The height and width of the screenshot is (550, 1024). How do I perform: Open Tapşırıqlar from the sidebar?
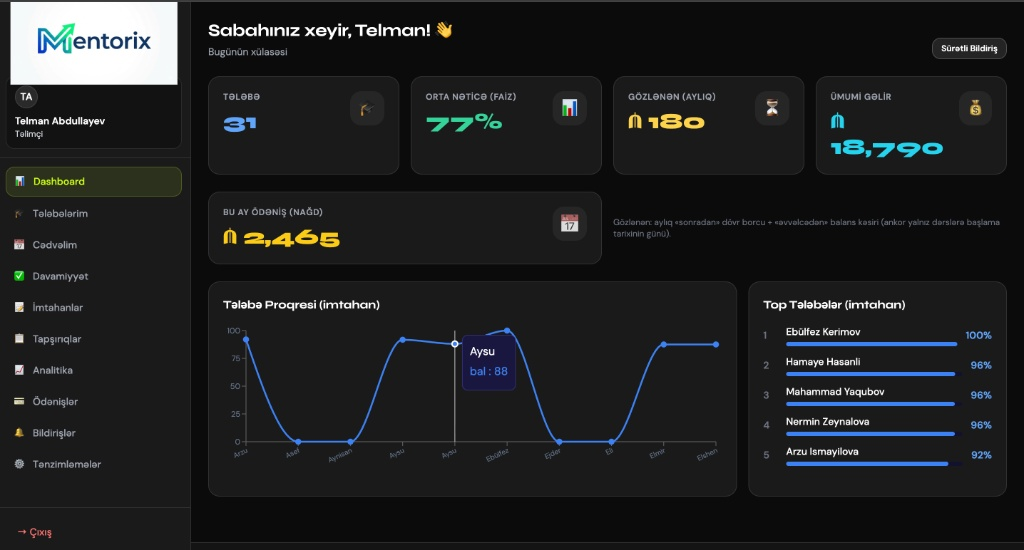(x=57, y=339)
